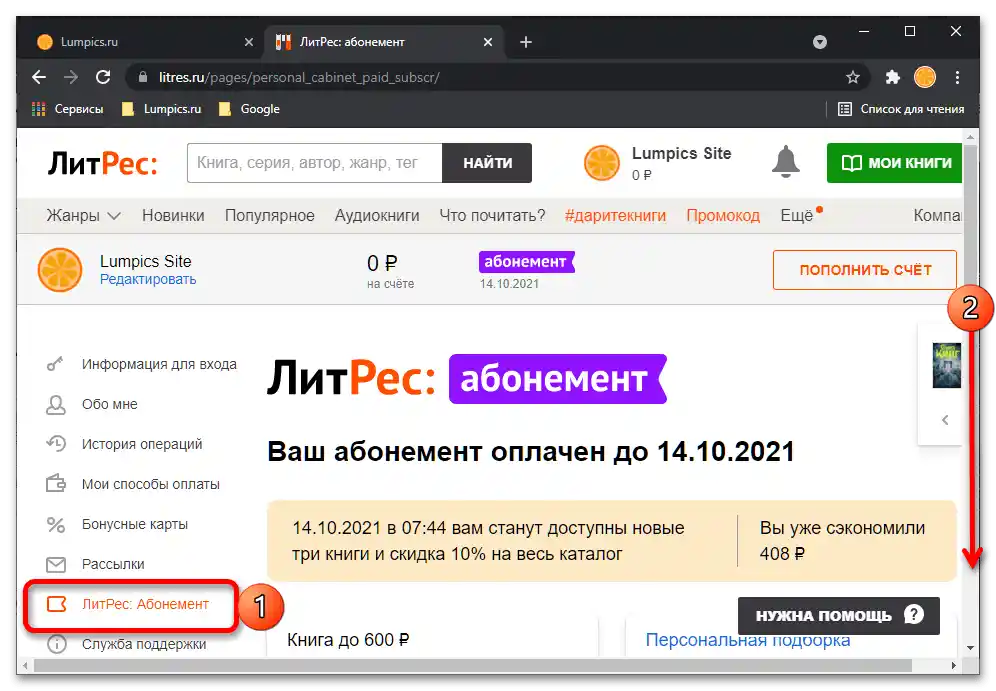Click the envelope icon beside Рассылки
Screen dimensions: 996x691
(x=56, y=565)
